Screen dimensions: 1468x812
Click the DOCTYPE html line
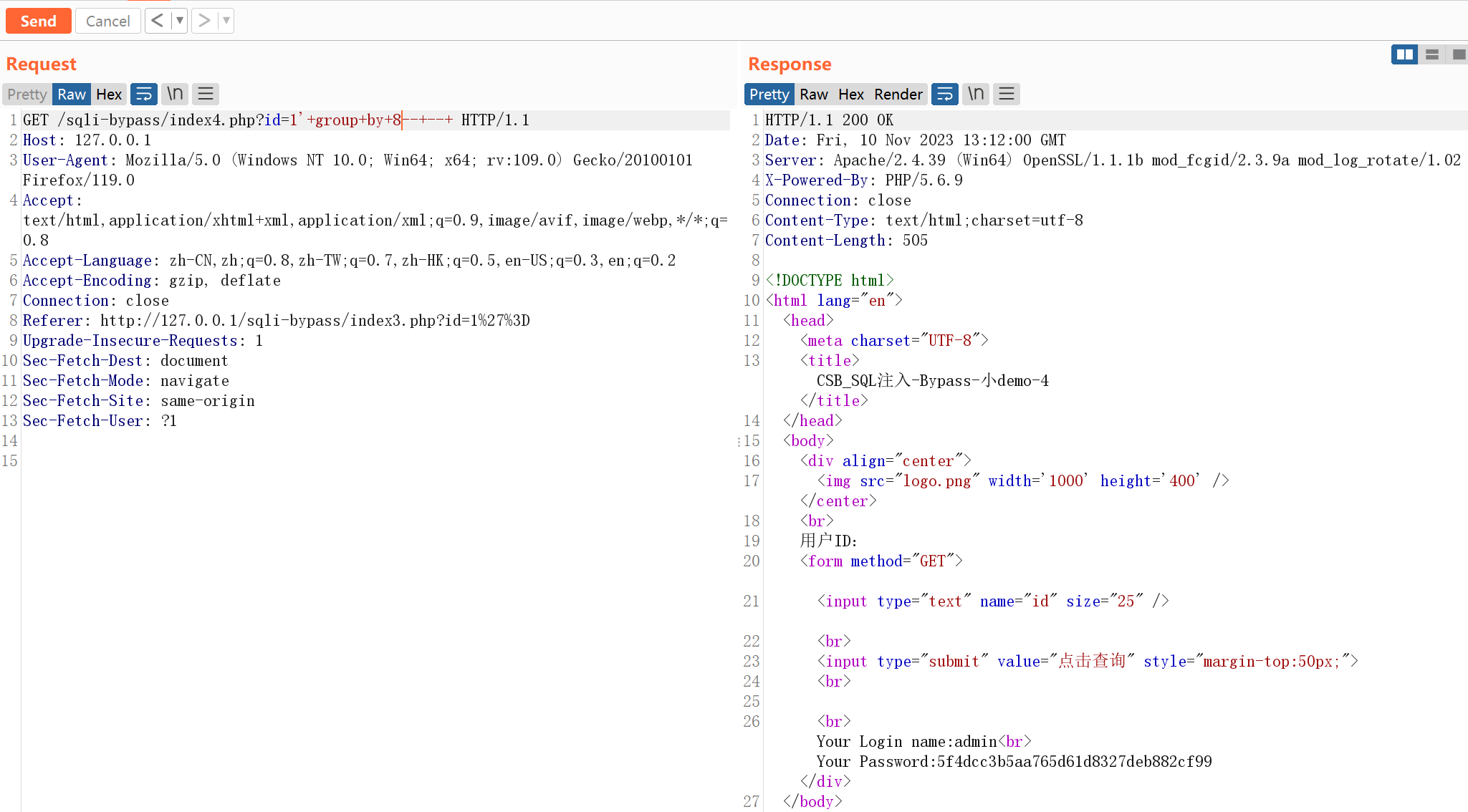(x=829, y=280)
